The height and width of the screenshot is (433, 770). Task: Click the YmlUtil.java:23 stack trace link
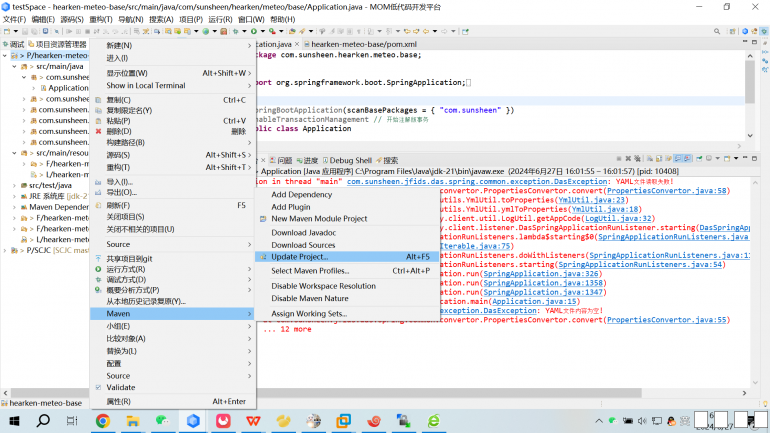pyautogui.click(x=593, y=200)
